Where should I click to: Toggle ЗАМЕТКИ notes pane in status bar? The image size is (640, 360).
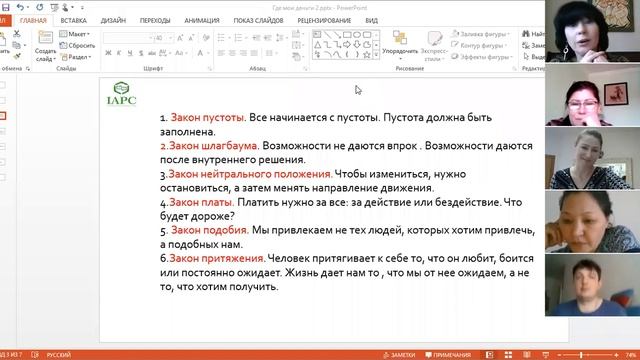click(399, 355)
